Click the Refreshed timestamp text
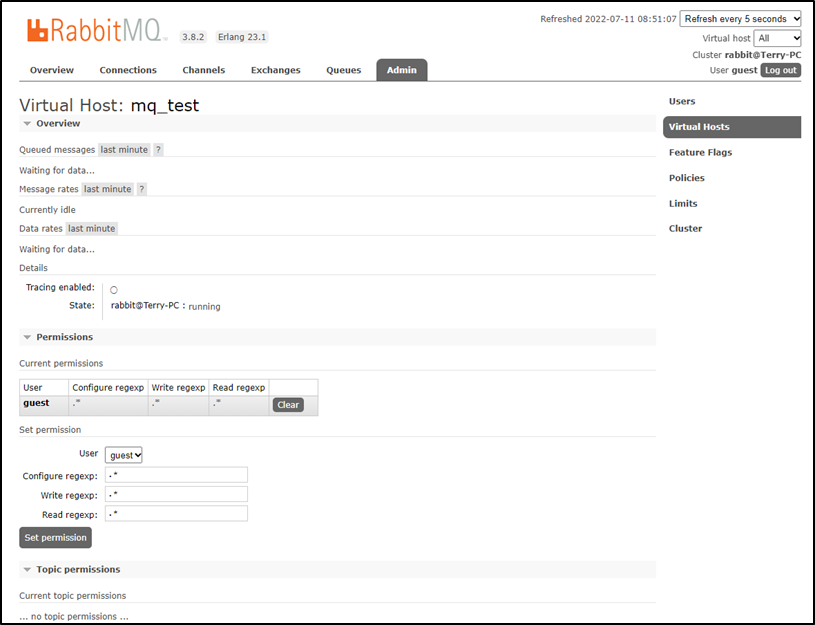This screenshot has height=625, width=815. click(x=608, y=19)
